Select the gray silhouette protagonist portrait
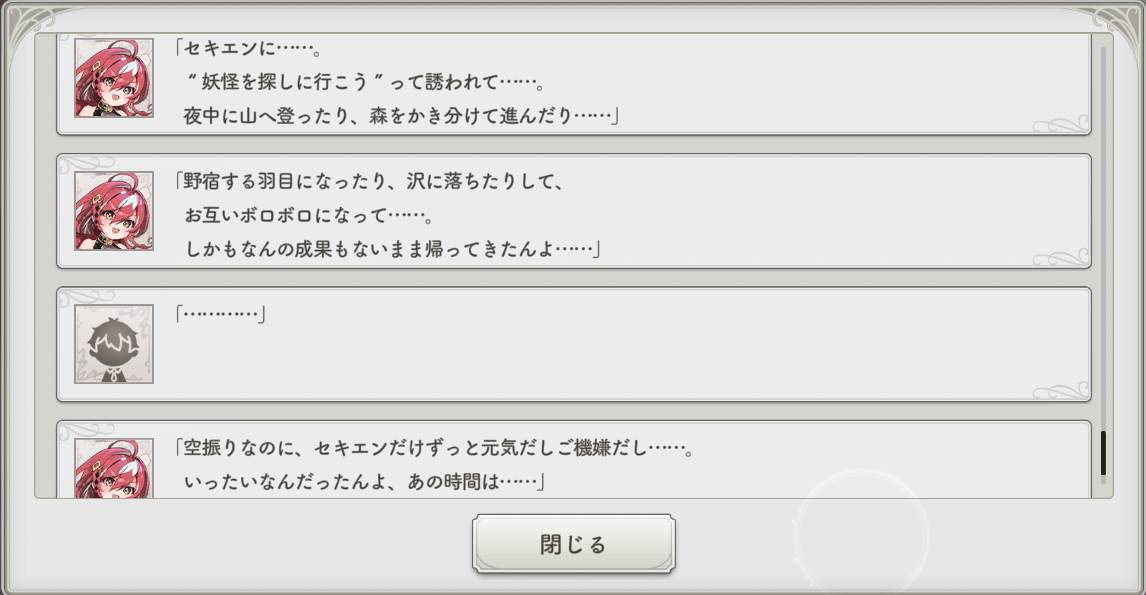1146x595 pixels. (114, 344)
